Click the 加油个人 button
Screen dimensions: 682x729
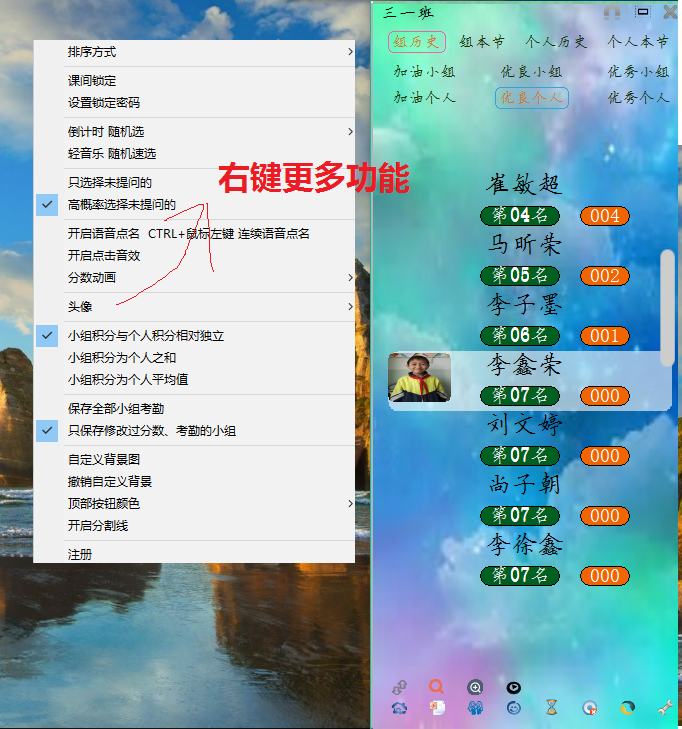424,98
